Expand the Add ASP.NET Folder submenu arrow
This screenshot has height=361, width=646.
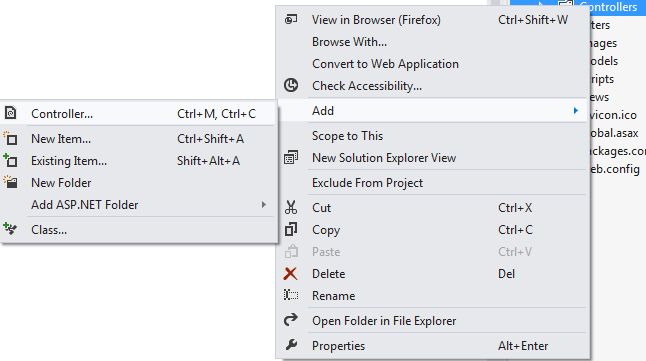coord(264,204)
